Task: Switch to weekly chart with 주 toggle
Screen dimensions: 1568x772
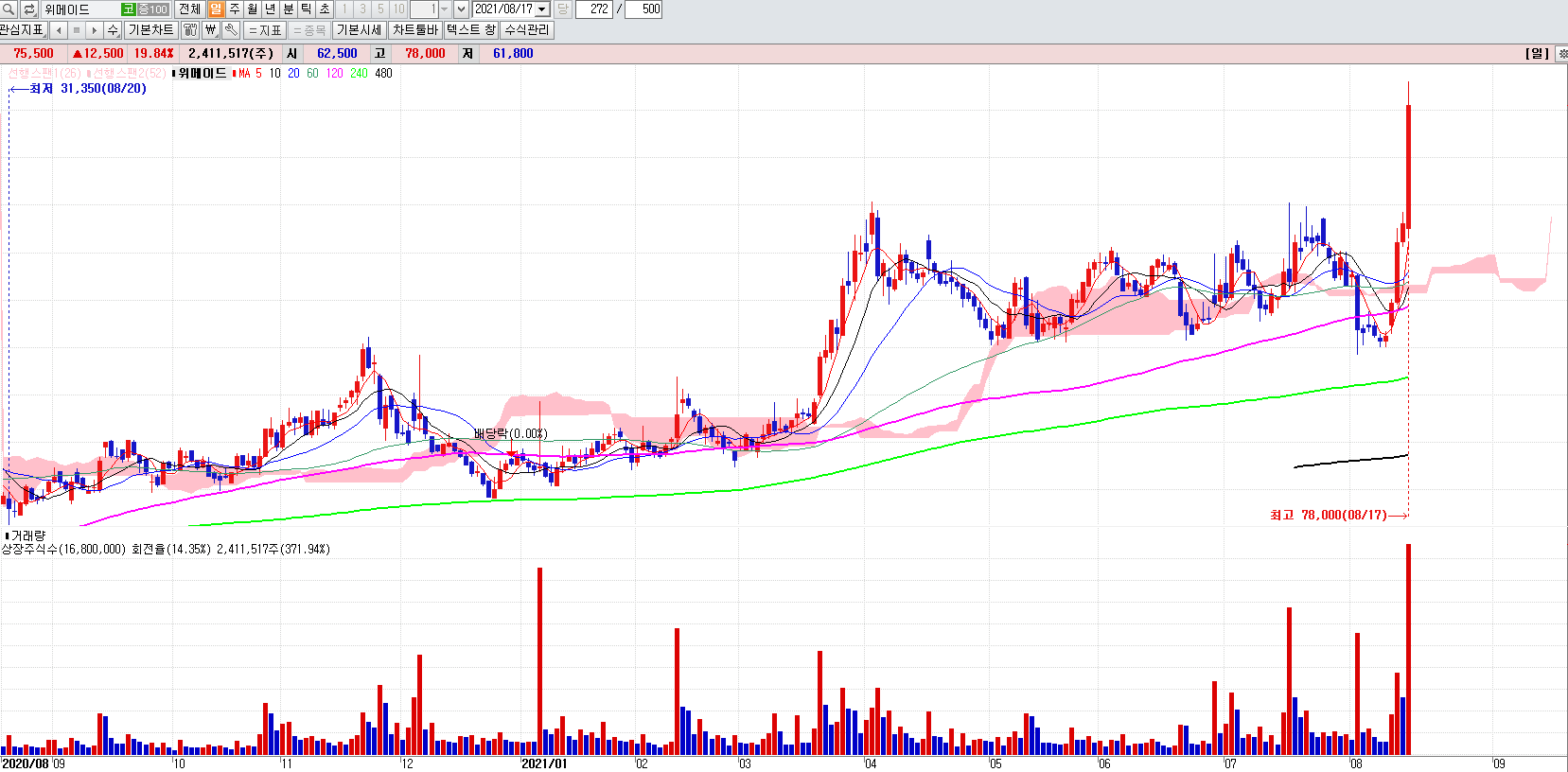Action: point(234,9)
